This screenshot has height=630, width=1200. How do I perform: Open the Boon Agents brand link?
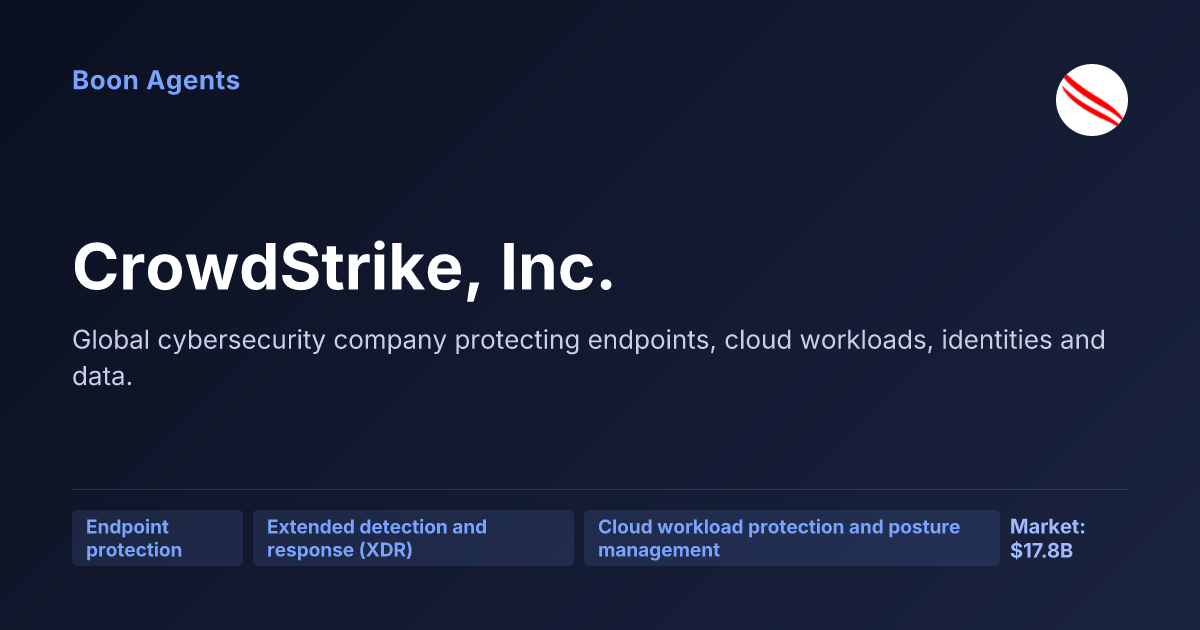coord(156,80)
